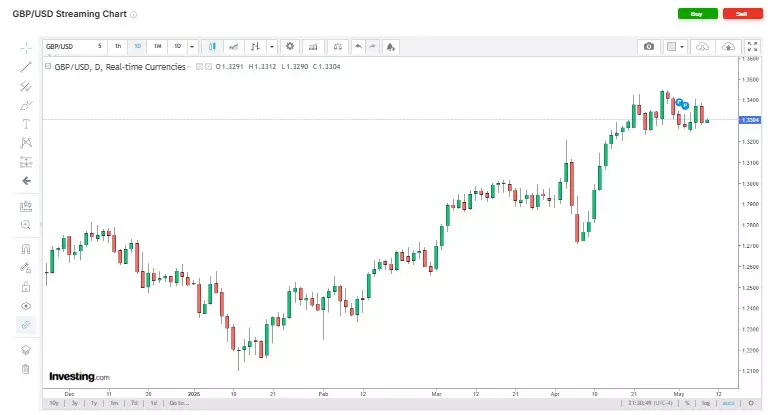Select the brush drawing tool
The image size is (780, 415).
(26, 105)
